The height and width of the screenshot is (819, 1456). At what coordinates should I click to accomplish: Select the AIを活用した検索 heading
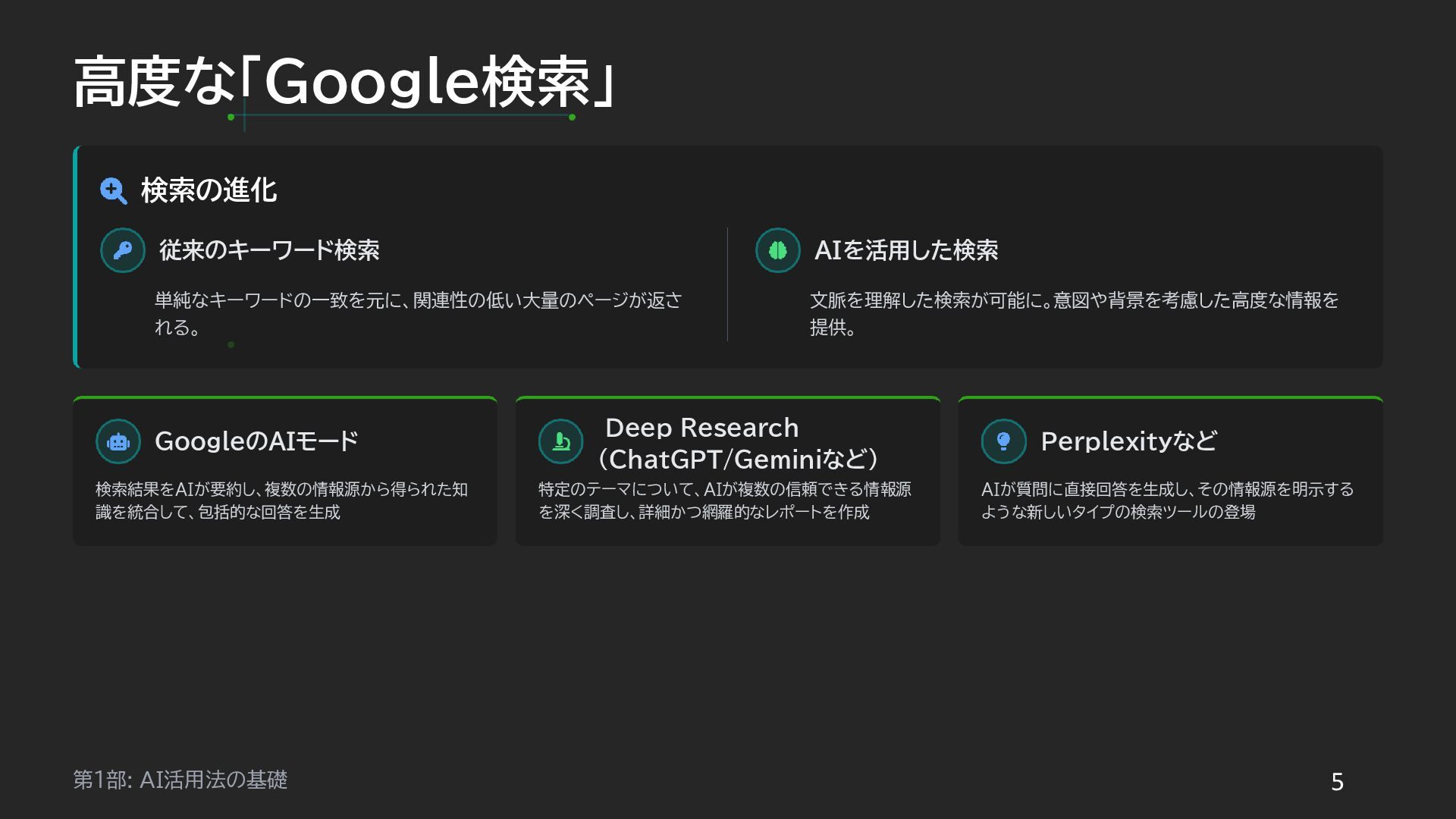pyautogui.click(x=906, y=250)
